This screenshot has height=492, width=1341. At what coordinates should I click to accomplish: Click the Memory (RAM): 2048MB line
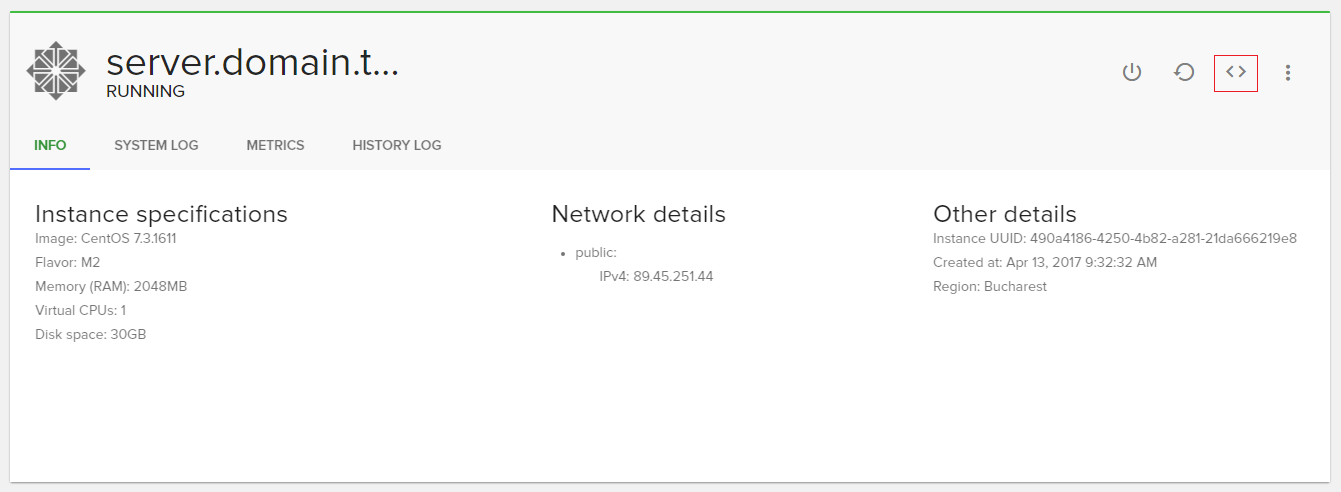[x=111, y=286]
